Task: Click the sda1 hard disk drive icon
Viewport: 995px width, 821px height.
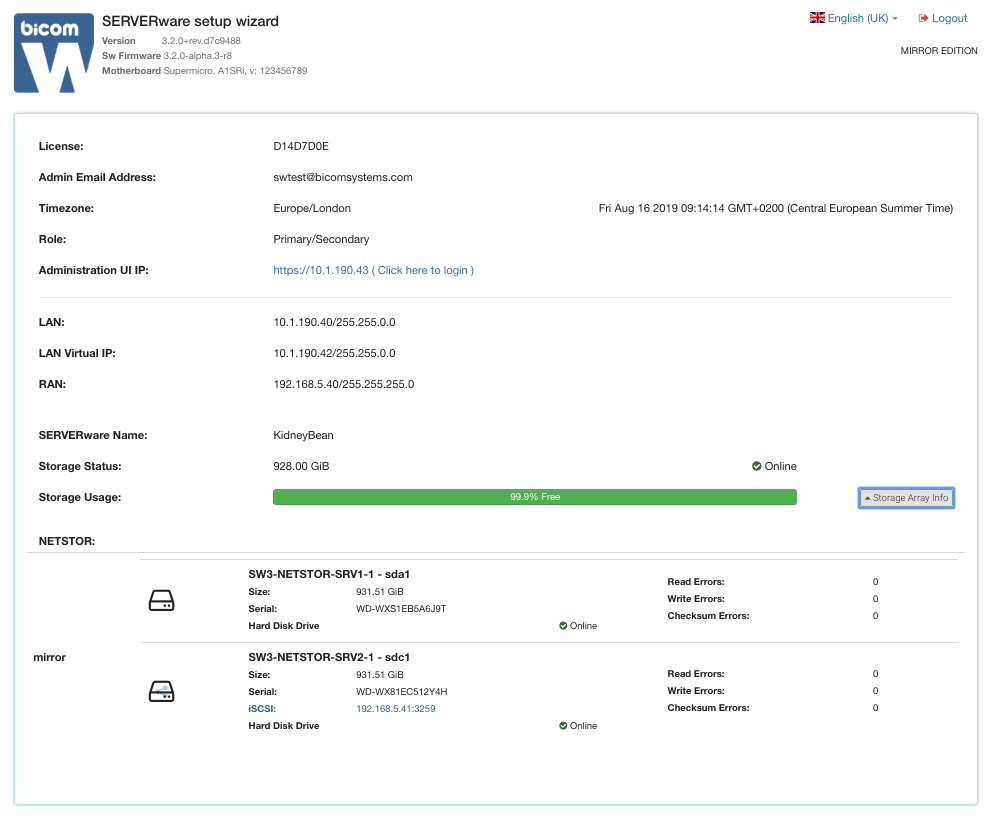Action: tap(161, 600)
